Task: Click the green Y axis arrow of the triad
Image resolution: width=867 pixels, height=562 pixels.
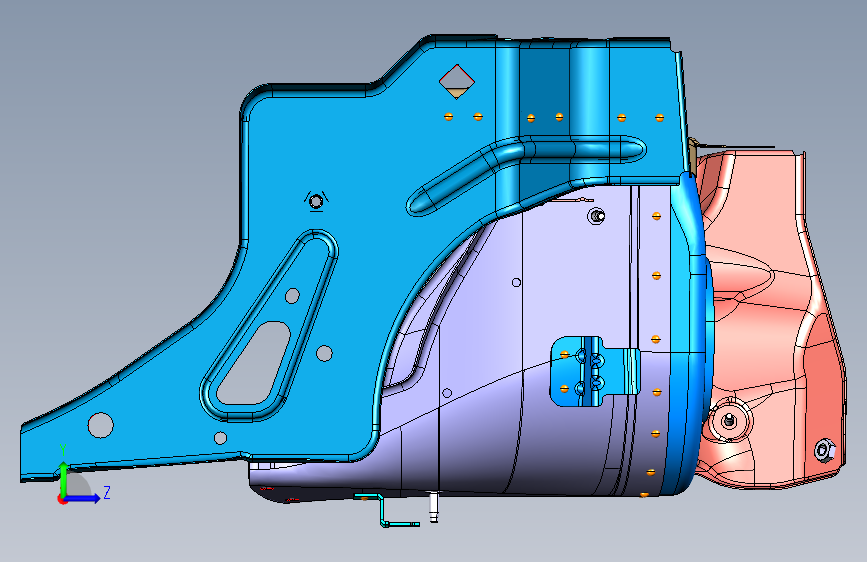Action: point(64,480)
